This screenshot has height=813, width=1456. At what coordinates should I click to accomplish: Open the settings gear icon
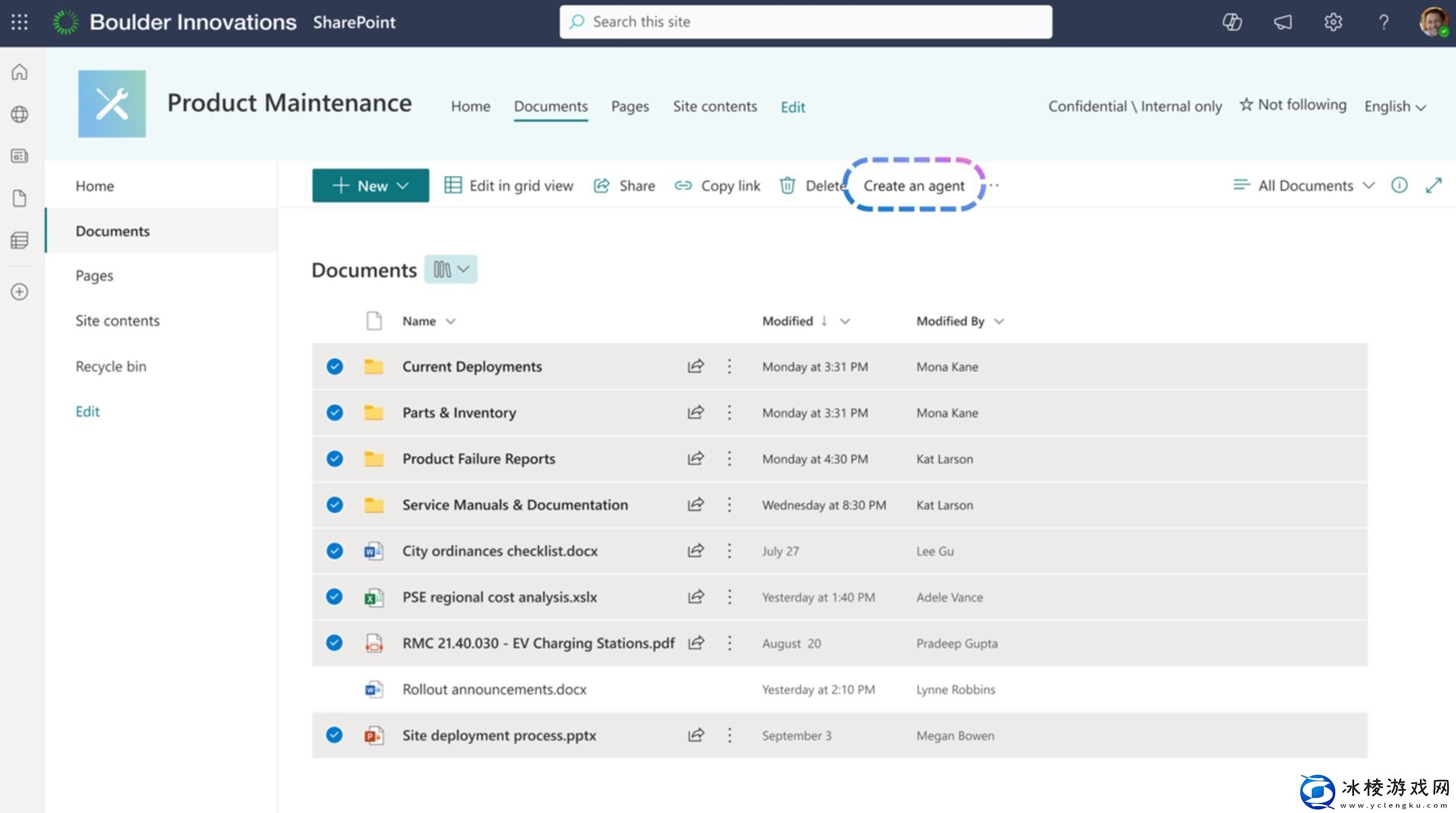[1333, 22]
